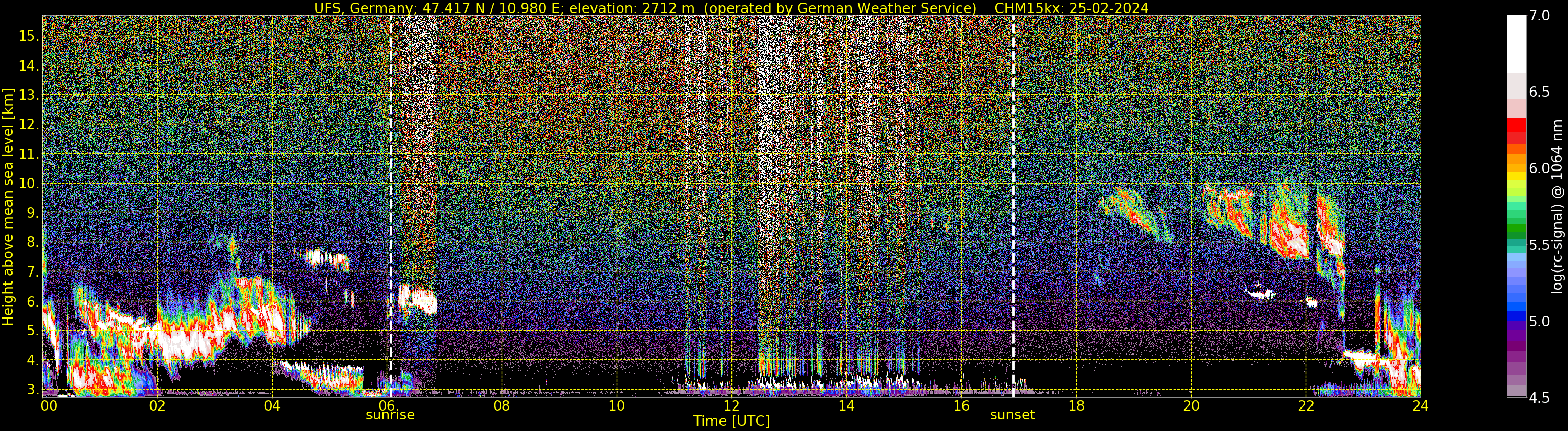Click the '6.0' colorbar tick label
The height and width of the screenshot is (431, 1568).
tap(1539, 168)
